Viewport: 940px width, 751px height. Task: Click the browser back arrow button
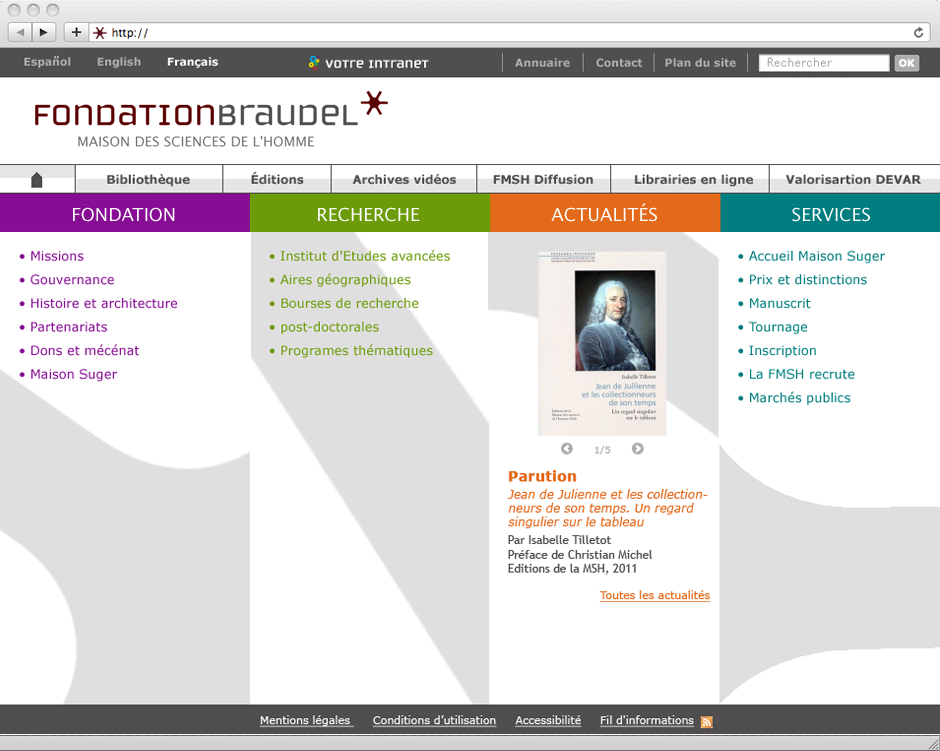coord(20,32)
